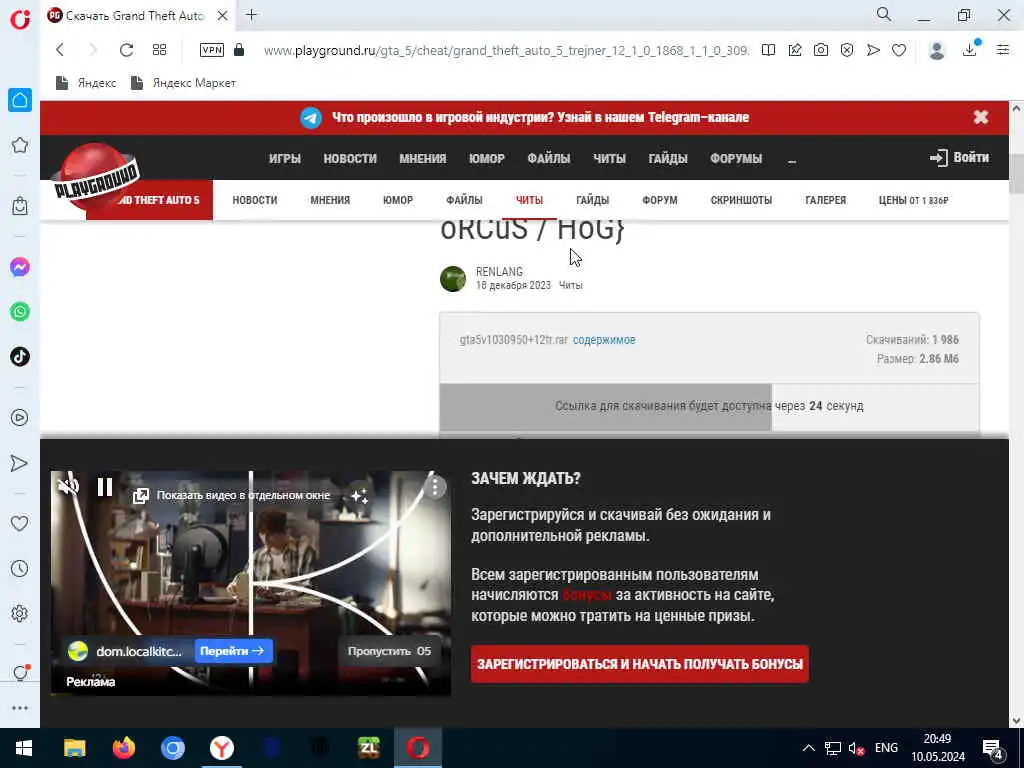Open ЦЕНЫ ОТ 1 836Р tab
This screenshot has width=1024, height=768.
[913, 200]
